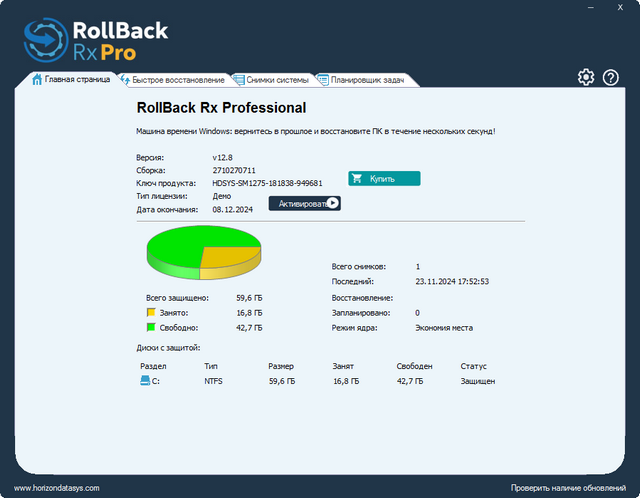The image size is (640, 498).
Task: Click Проверить наличие обновлений
Action: [x=567, y=488]
